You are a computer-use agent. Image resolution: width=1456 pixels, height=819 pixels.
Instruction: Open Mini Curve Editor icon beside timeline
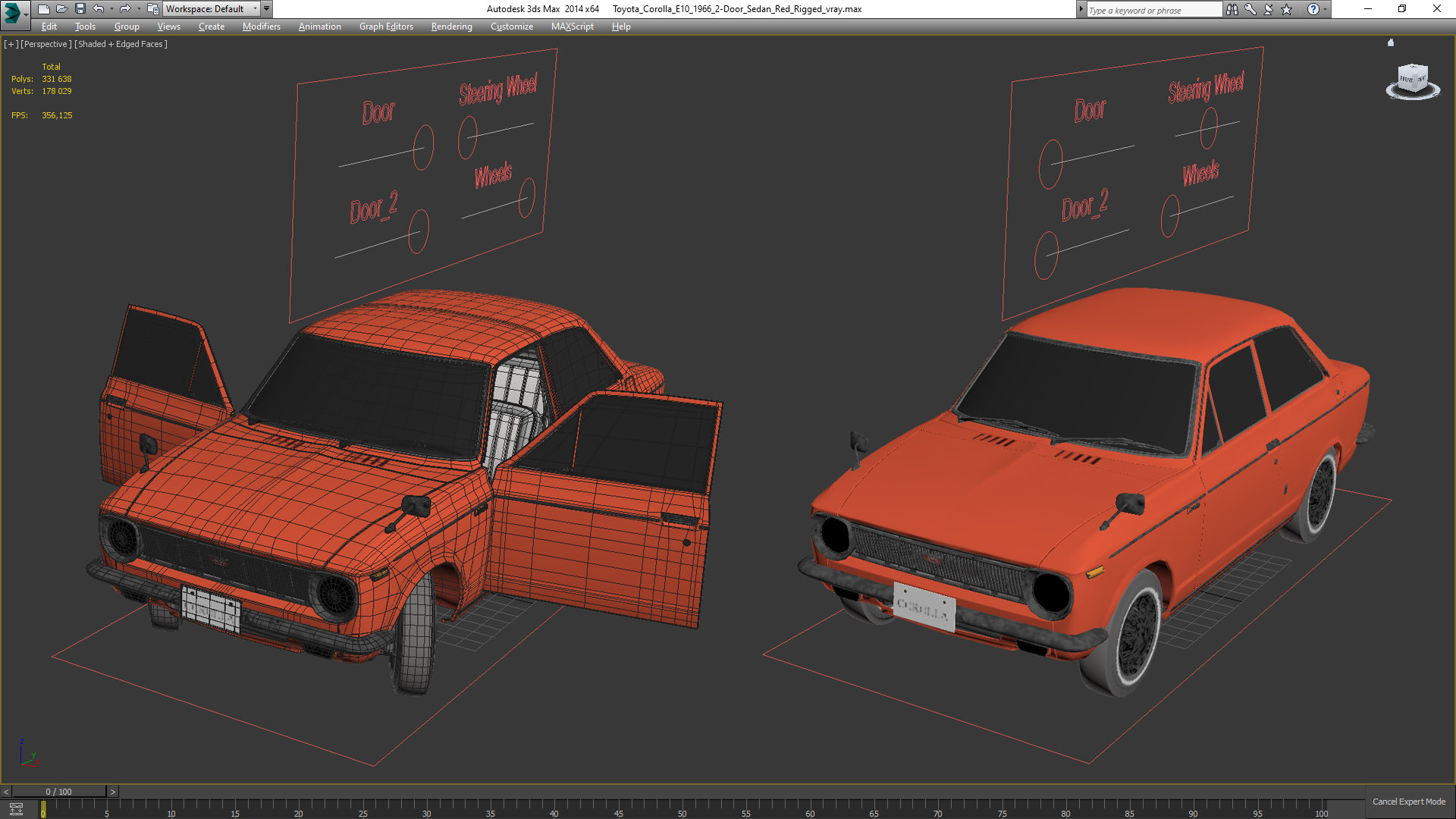pos(16,809)
